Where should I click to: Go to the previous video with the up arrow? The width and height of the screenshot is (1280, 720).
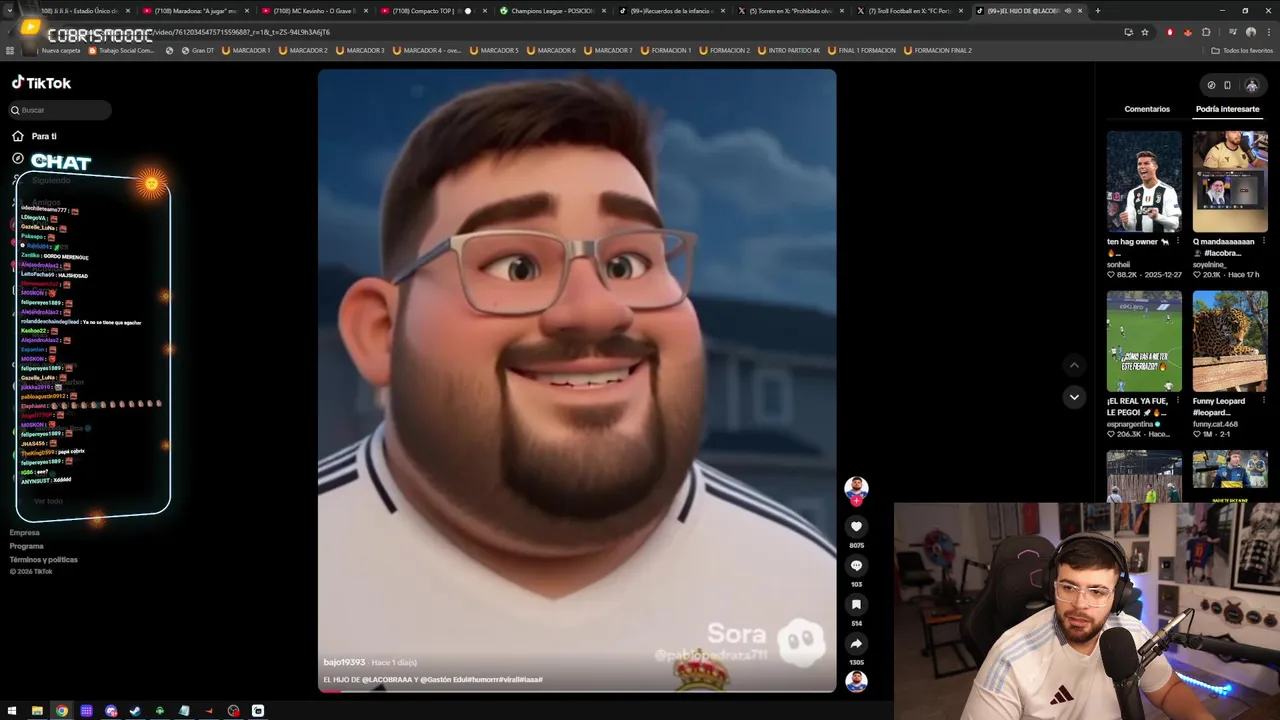pos(1074,365)
